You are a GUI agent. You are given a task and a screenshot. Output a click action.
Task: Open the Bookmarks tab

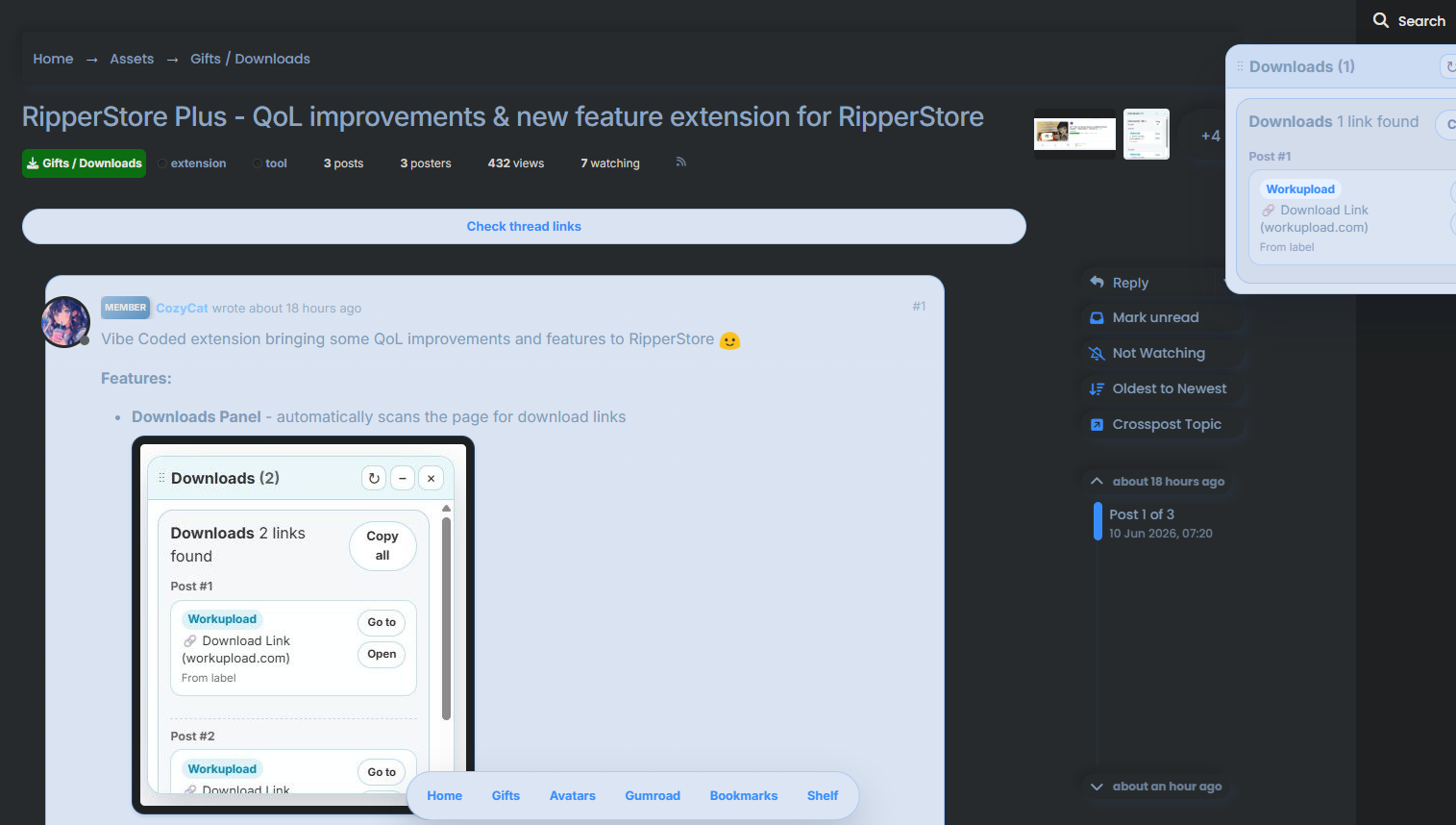pos(744,796)
